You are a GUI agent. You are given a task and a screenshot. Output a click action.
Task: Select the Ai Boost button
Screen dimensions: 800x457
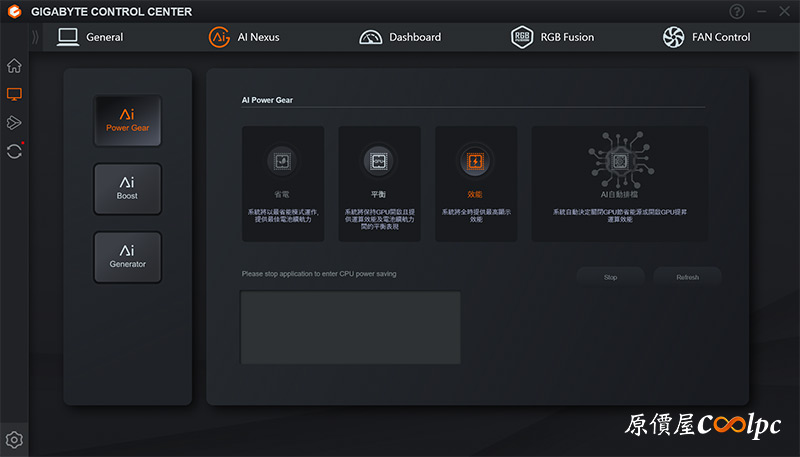click(128, 189)
